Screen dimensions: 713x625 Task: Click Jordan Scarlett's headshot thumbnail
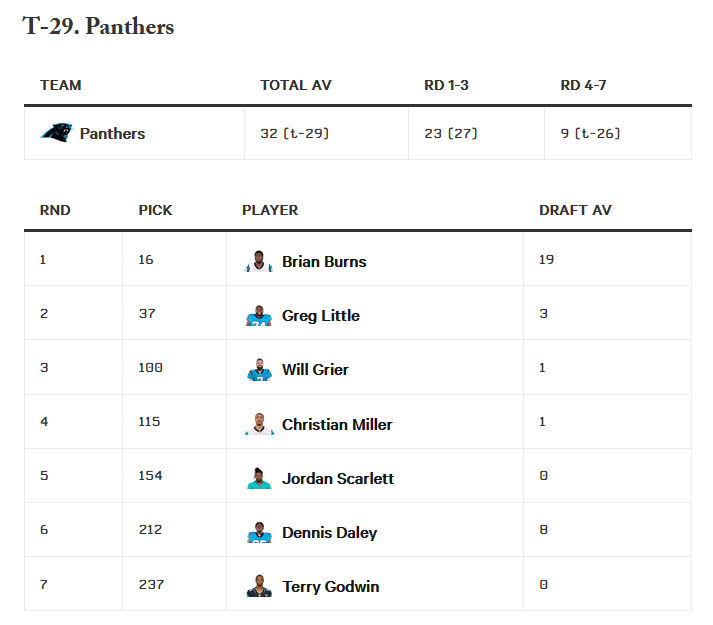(x=259, y=478)
